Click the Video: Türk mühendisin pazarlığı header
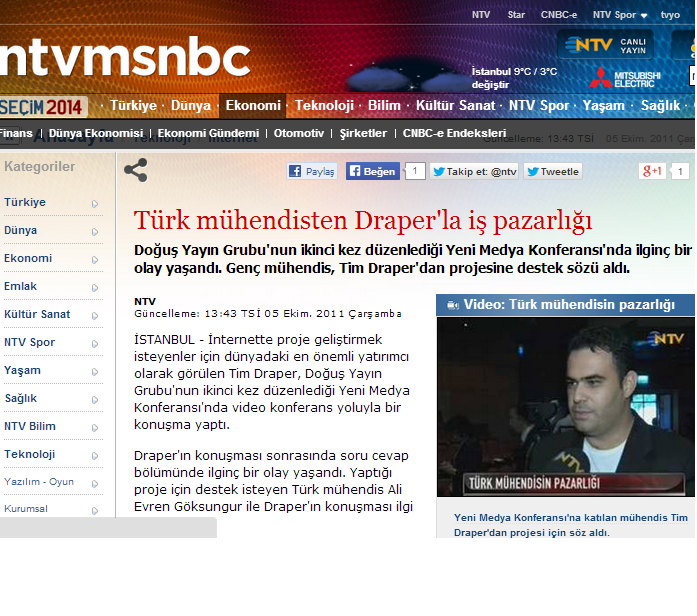Image resolution: width=697 pixels, height=616 pixels. pyautogui.click(x=565, y=305)
